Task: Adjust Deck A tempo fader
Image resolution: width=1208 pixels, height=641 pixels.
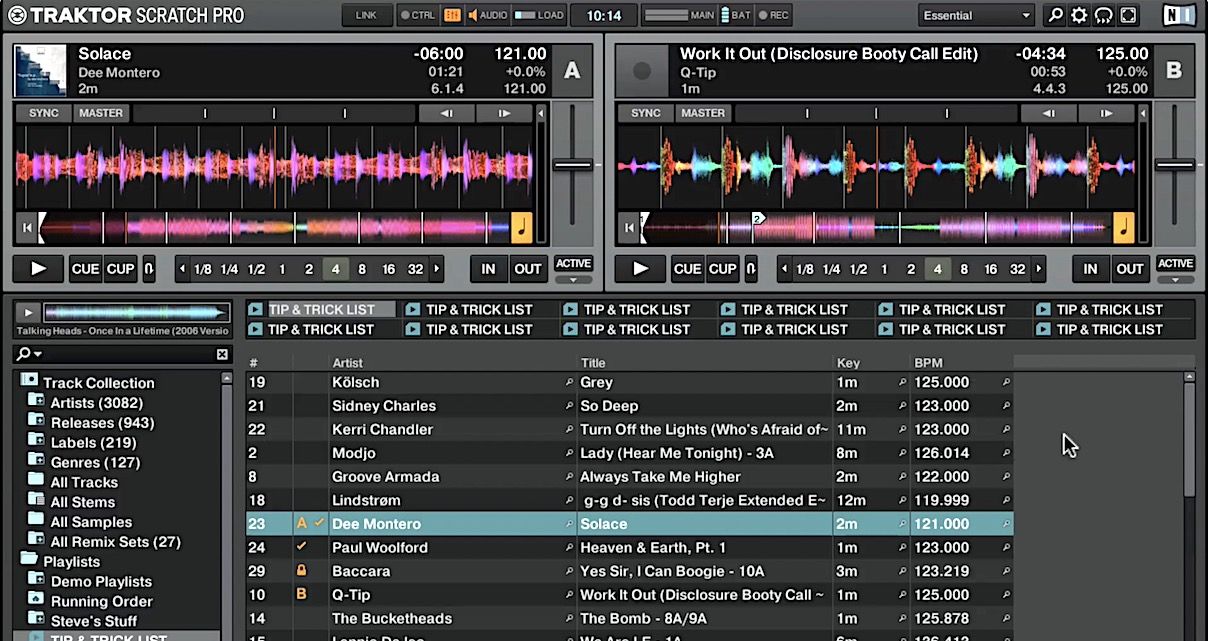Action: click(573, 165)
